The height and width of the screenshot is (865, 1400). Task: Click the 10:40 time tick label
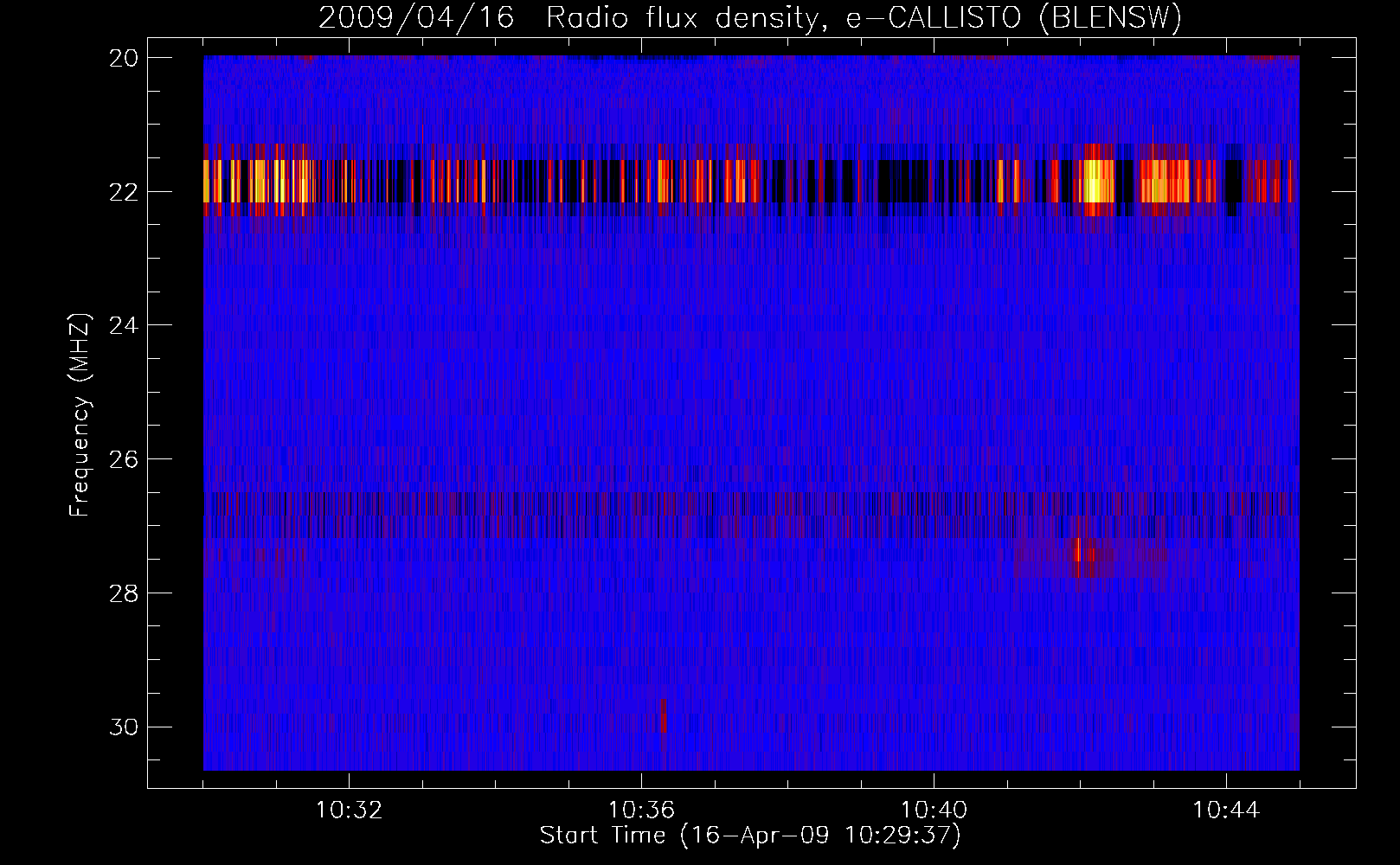(x=934, y=811)
